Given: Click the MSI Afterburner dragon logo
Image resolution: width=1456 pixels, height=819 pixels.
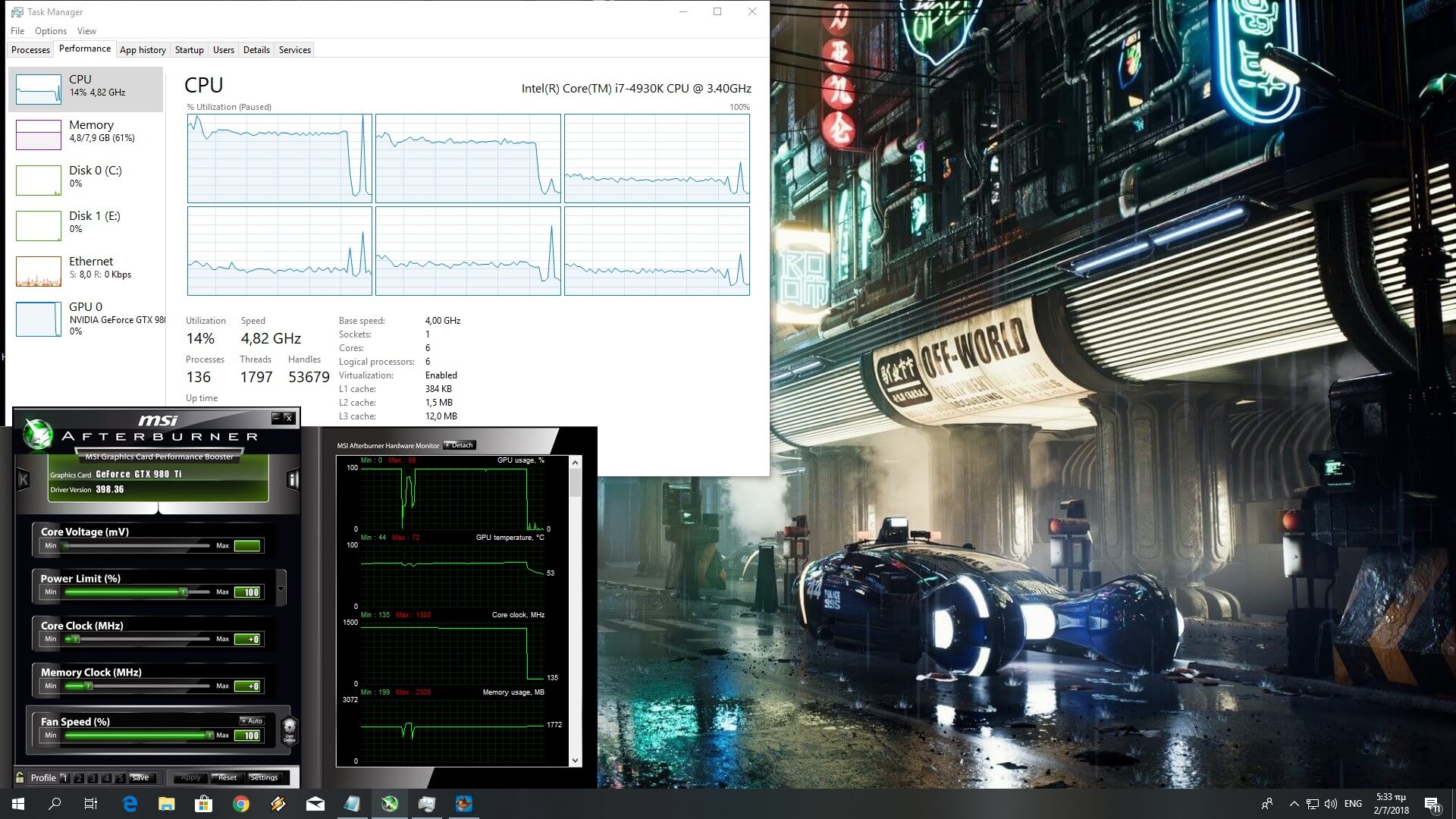Looking at the screenshot, I should pos(36,434).
